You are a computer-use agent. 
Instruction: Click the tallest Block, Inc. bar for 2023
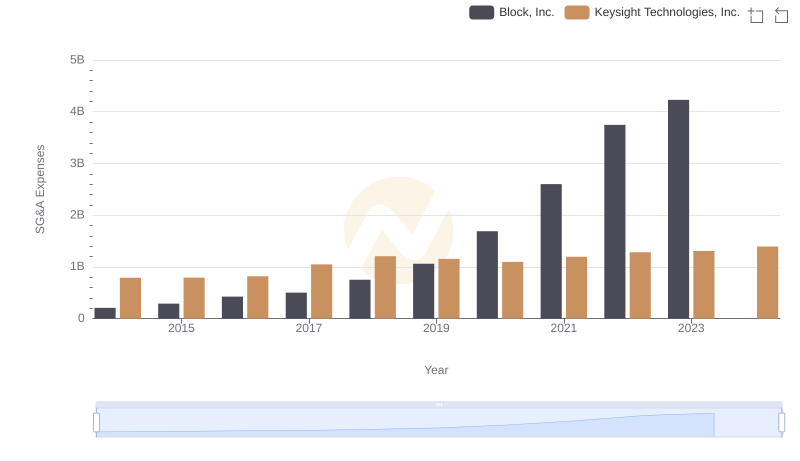(x=678, y=209)
